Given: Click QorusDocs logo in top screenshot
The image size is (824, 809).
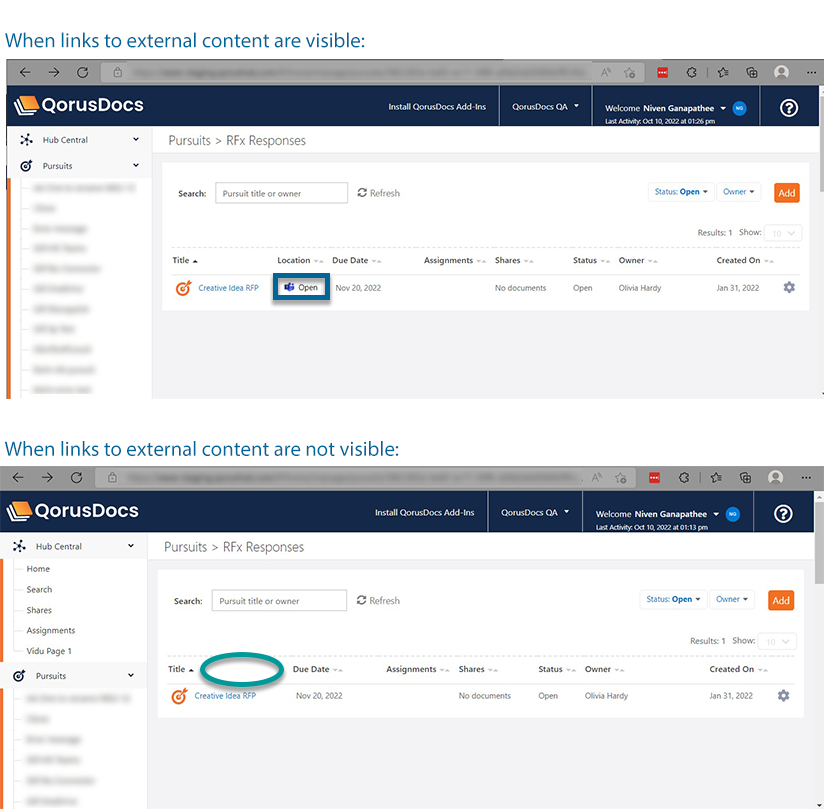Looking at the screenshot, I should click(79, 105).
